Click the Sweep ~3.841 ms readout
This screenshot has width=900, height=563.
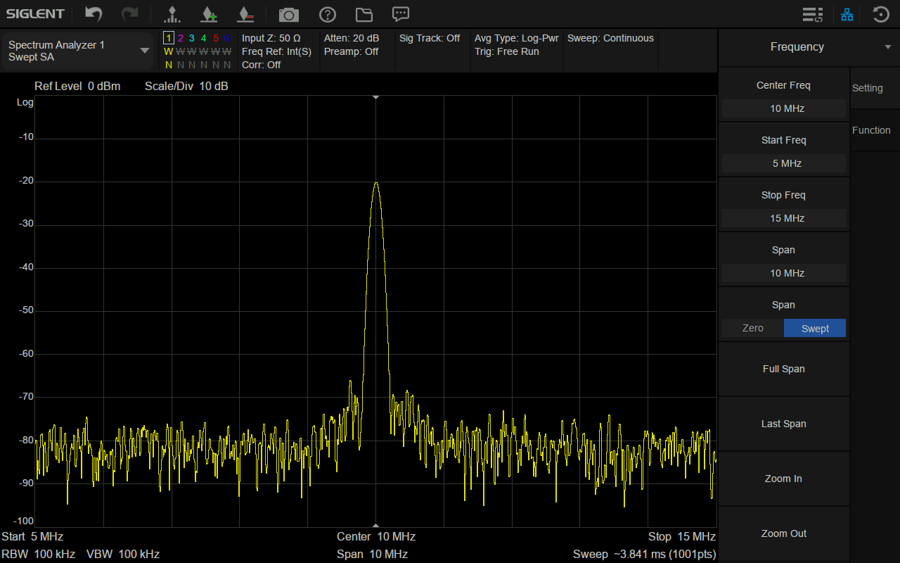click(644, 554)
